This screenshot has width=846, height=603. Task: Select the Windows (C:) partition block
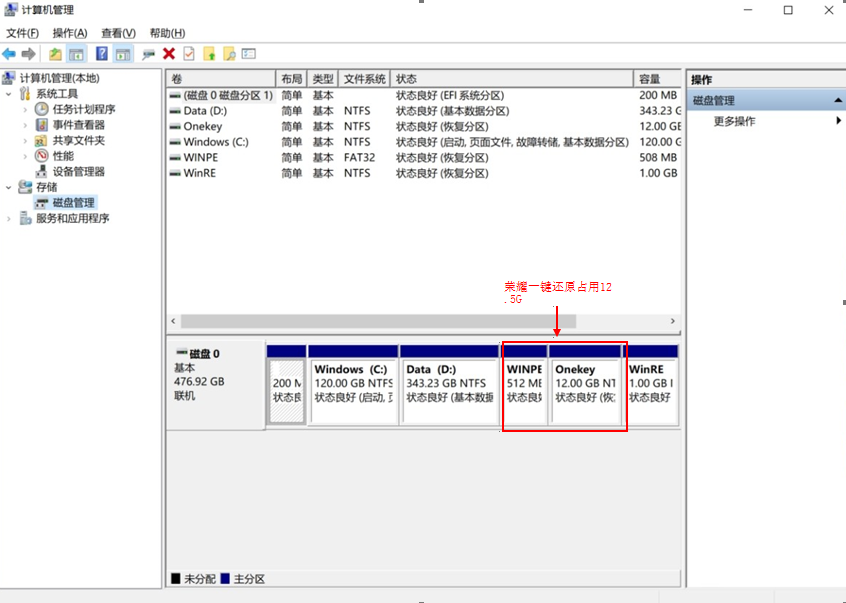coord(353,384)
